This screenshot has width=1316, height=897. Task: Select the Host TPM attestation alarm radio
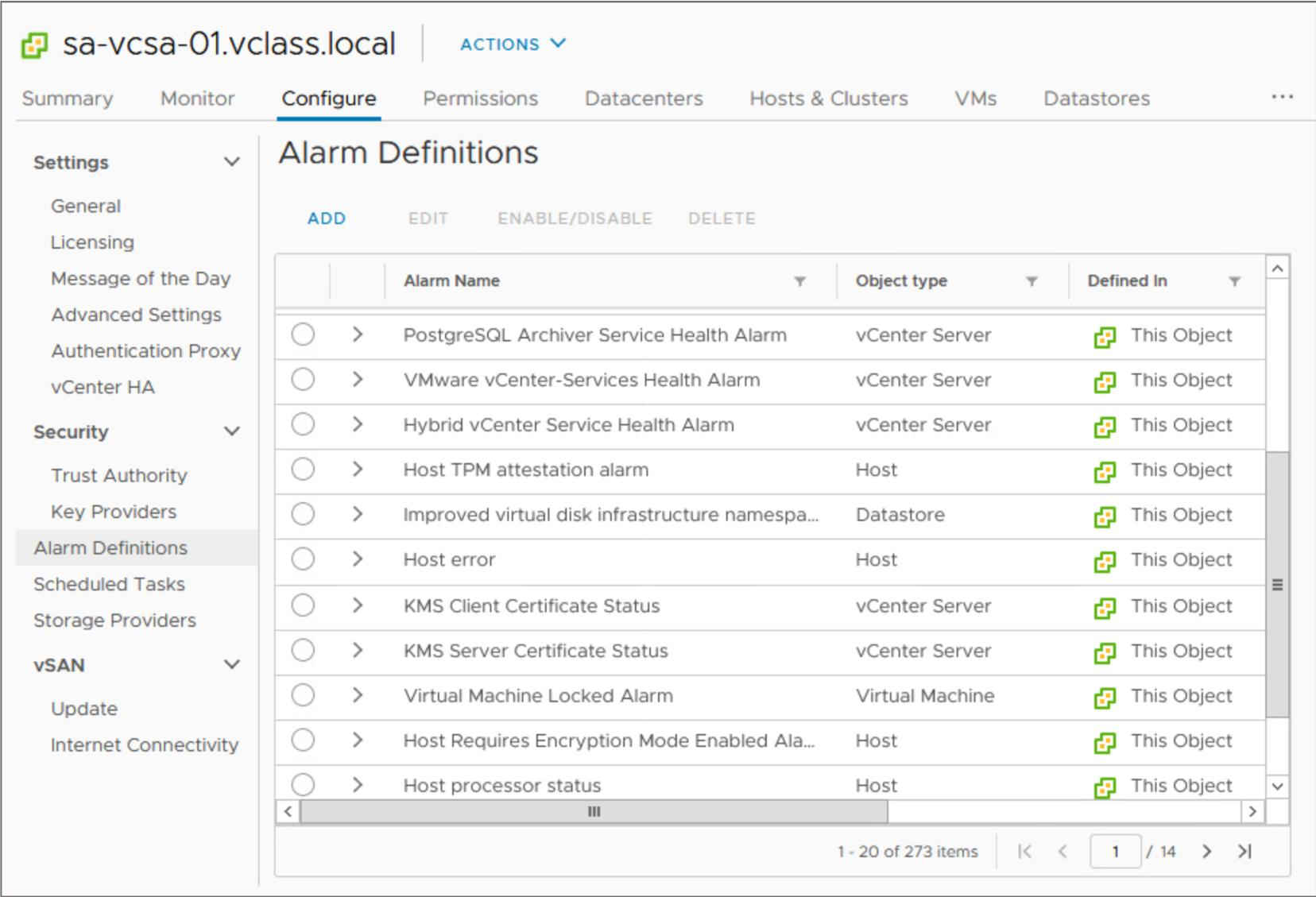pyautogui.click(x=303, y=470)
